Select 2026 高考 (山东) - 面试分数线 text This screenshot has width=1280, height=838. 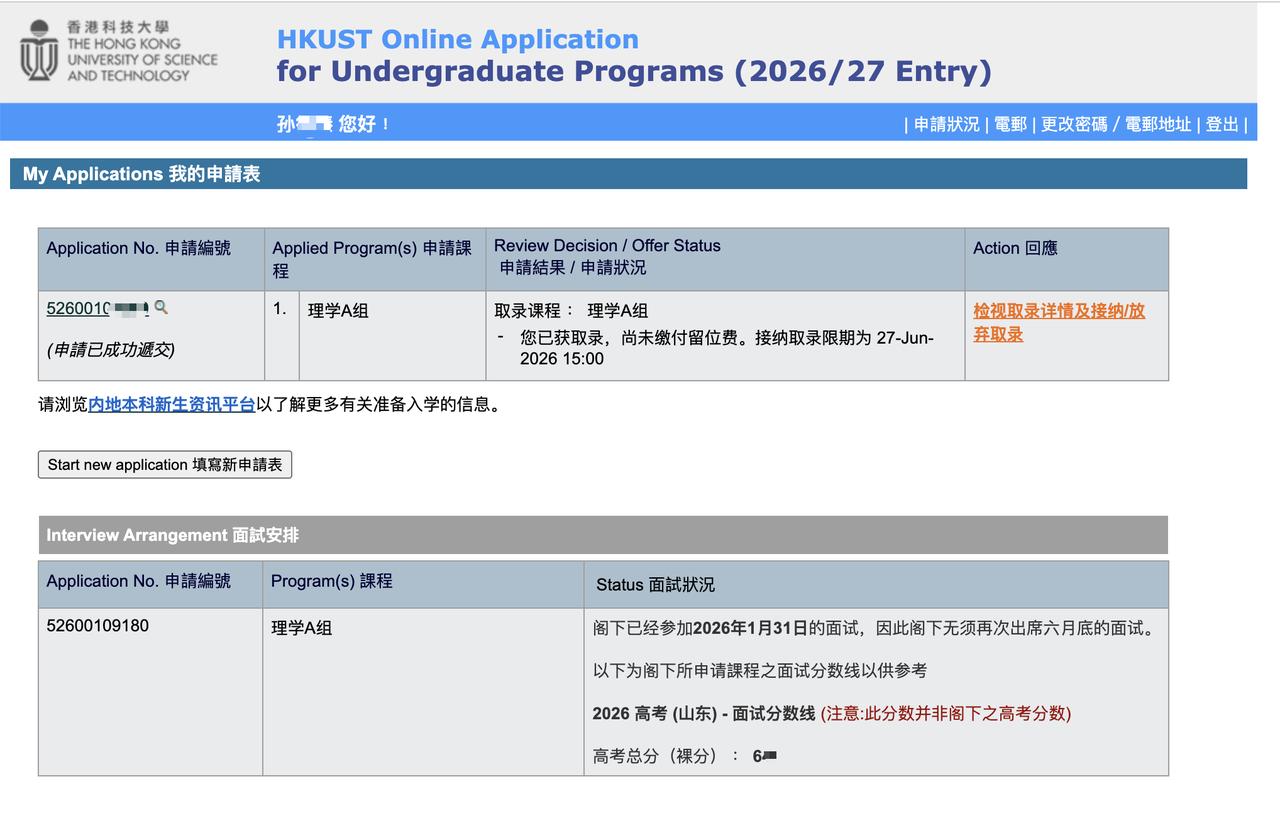(704, 714)
